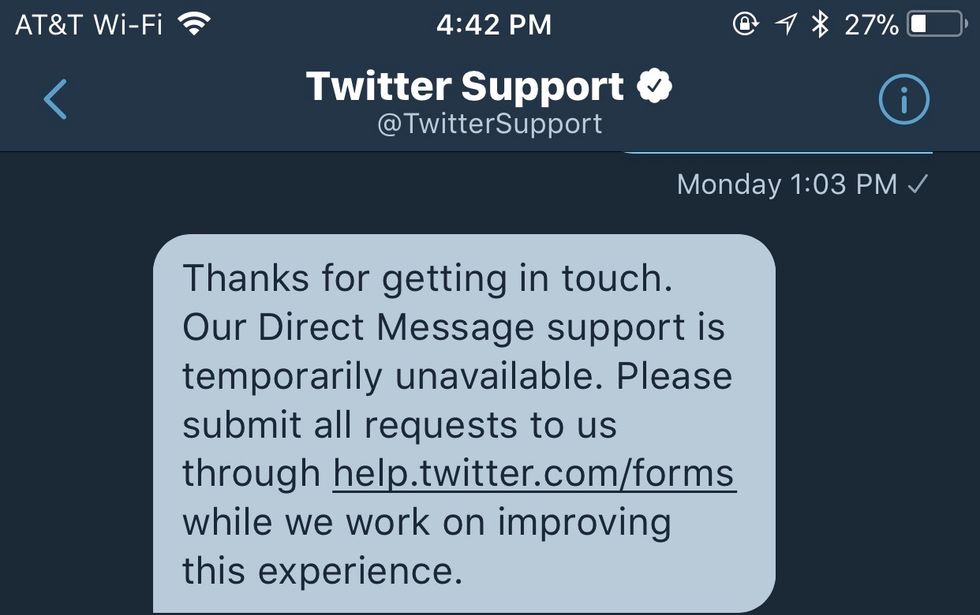Image resolution: width=980 pixels, height=615 pixels.
Task: Tap the @TwitterSupport handle
Action: point(490,124)
